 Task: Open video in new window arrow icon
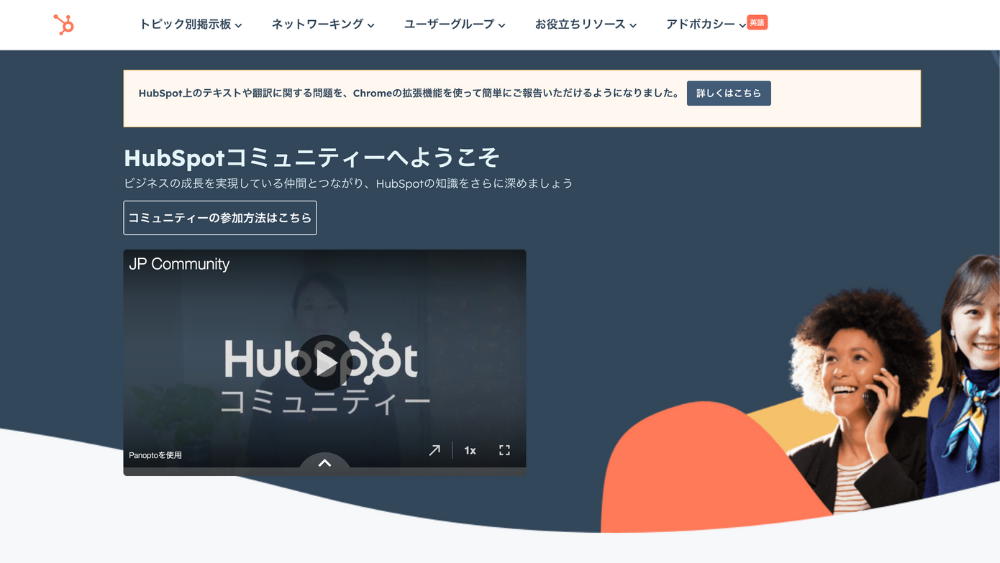[x=434, y=450]
